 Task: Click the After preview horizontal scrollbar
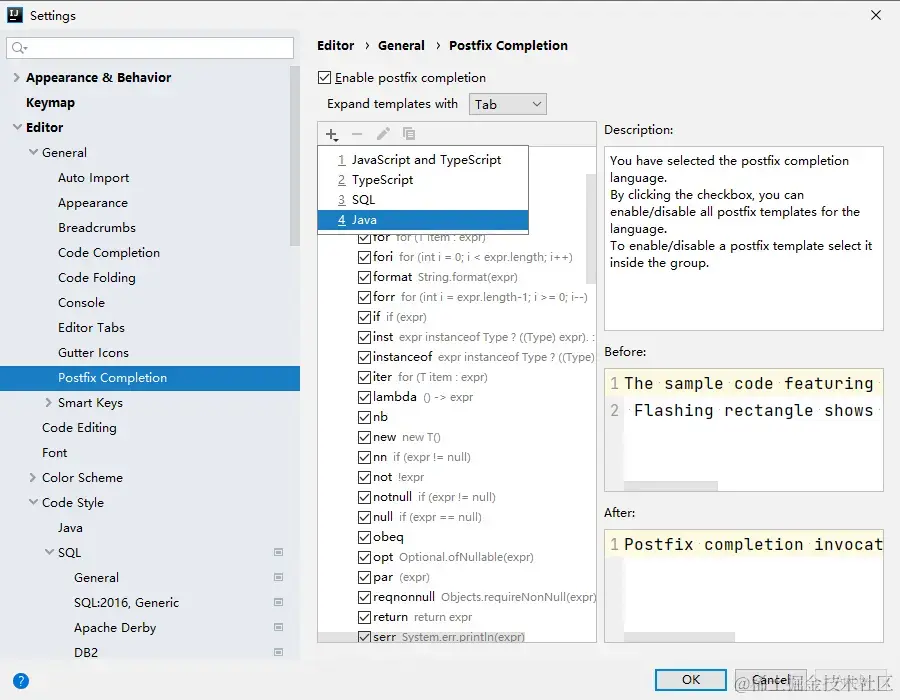pyautogui.click(x=679, y=637)
